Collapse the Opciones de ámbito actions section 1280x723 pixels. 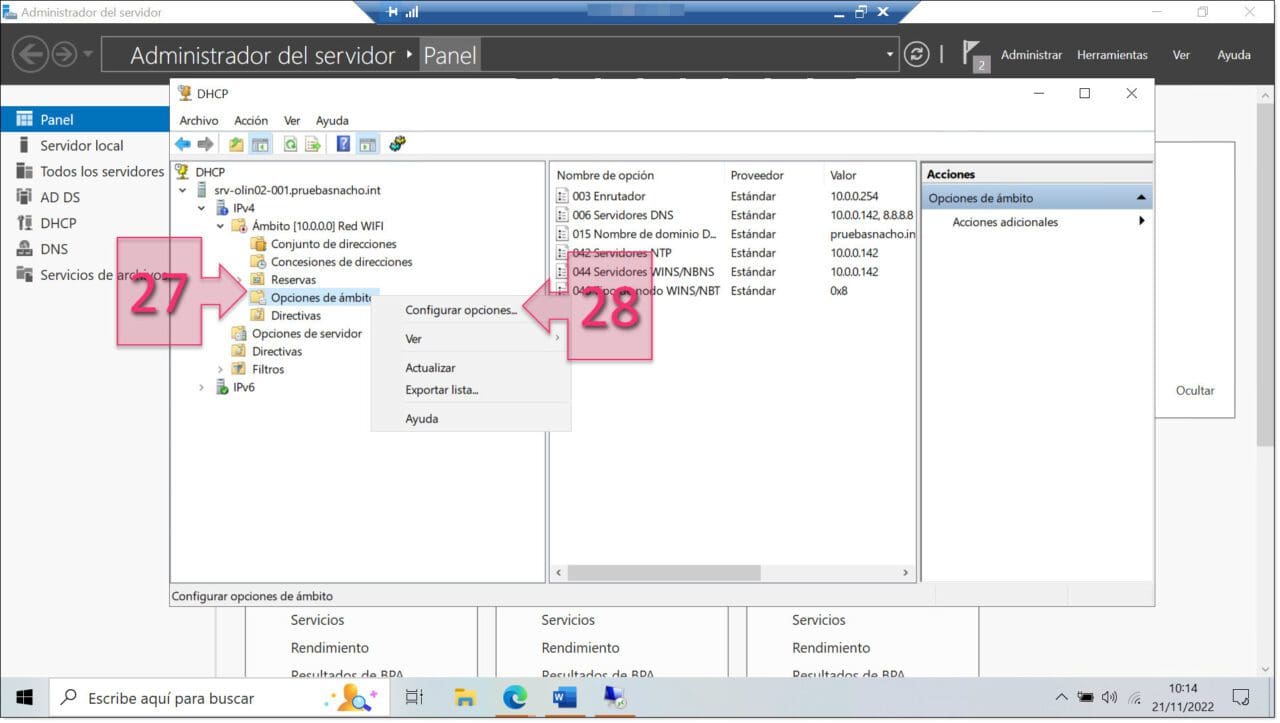(x=1141, y=198)
